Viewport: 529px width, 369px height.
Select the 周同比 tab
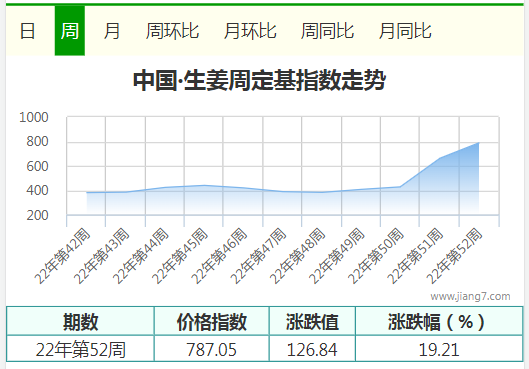tap(327, 31)
